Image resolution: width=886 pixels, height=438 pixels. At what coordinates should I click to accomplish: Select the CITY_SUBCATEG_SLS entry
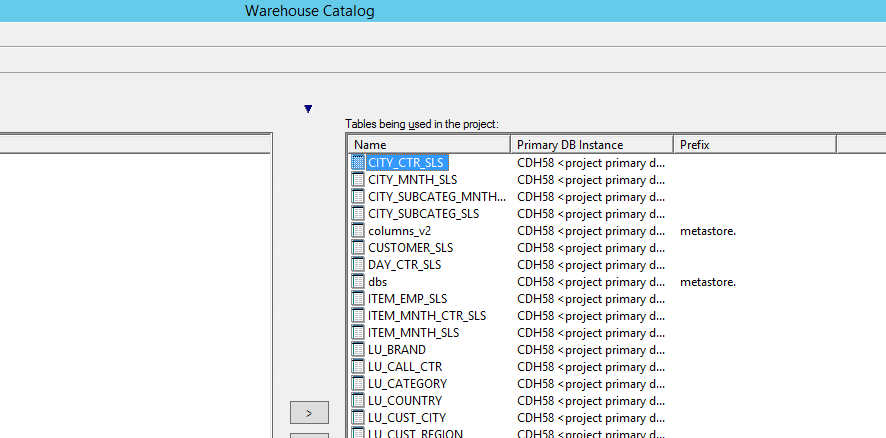[x=423, y=213]
